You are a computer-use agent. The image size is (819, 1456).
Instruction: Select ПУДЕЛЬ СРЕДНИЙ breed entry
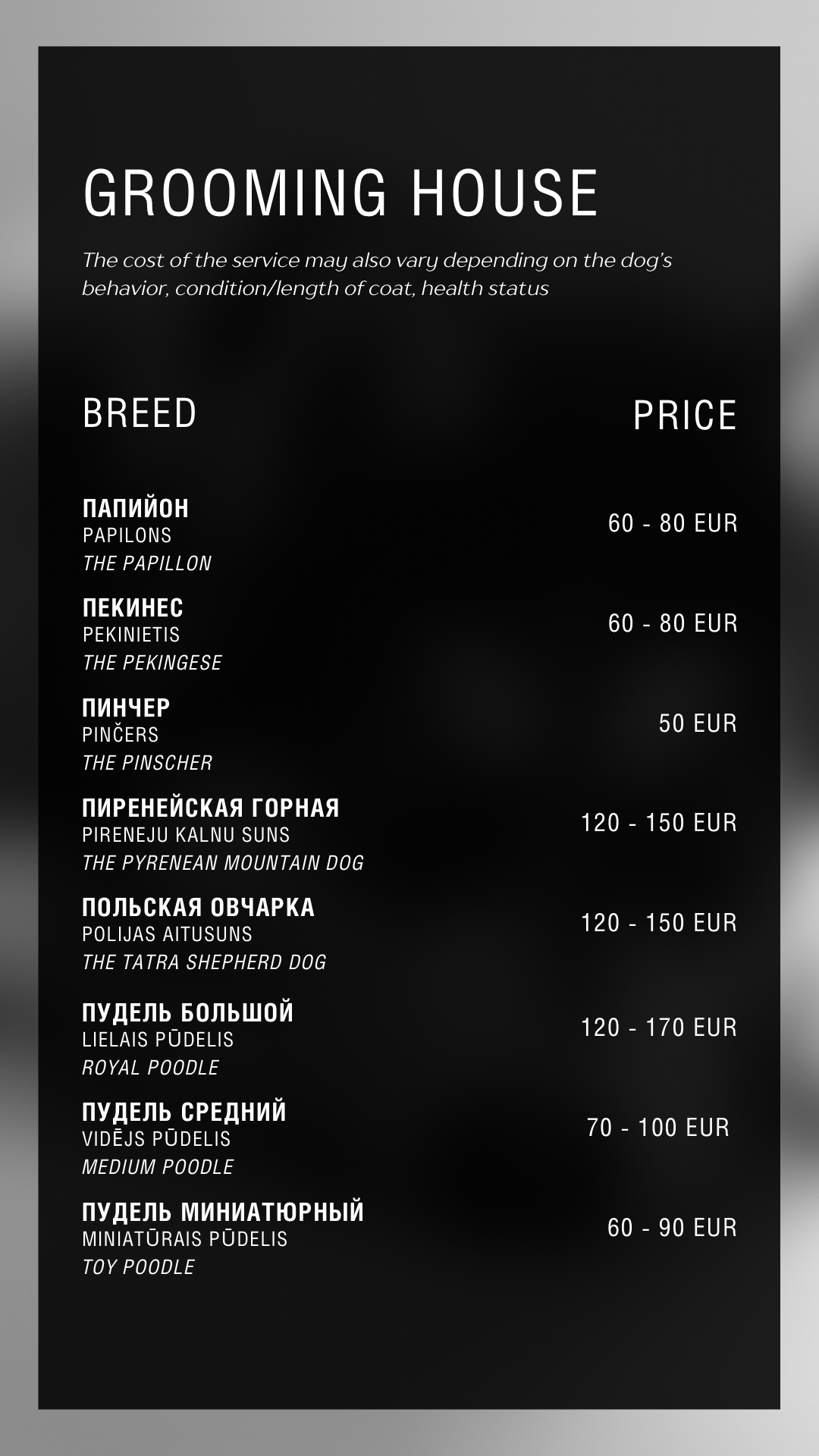184,1112
